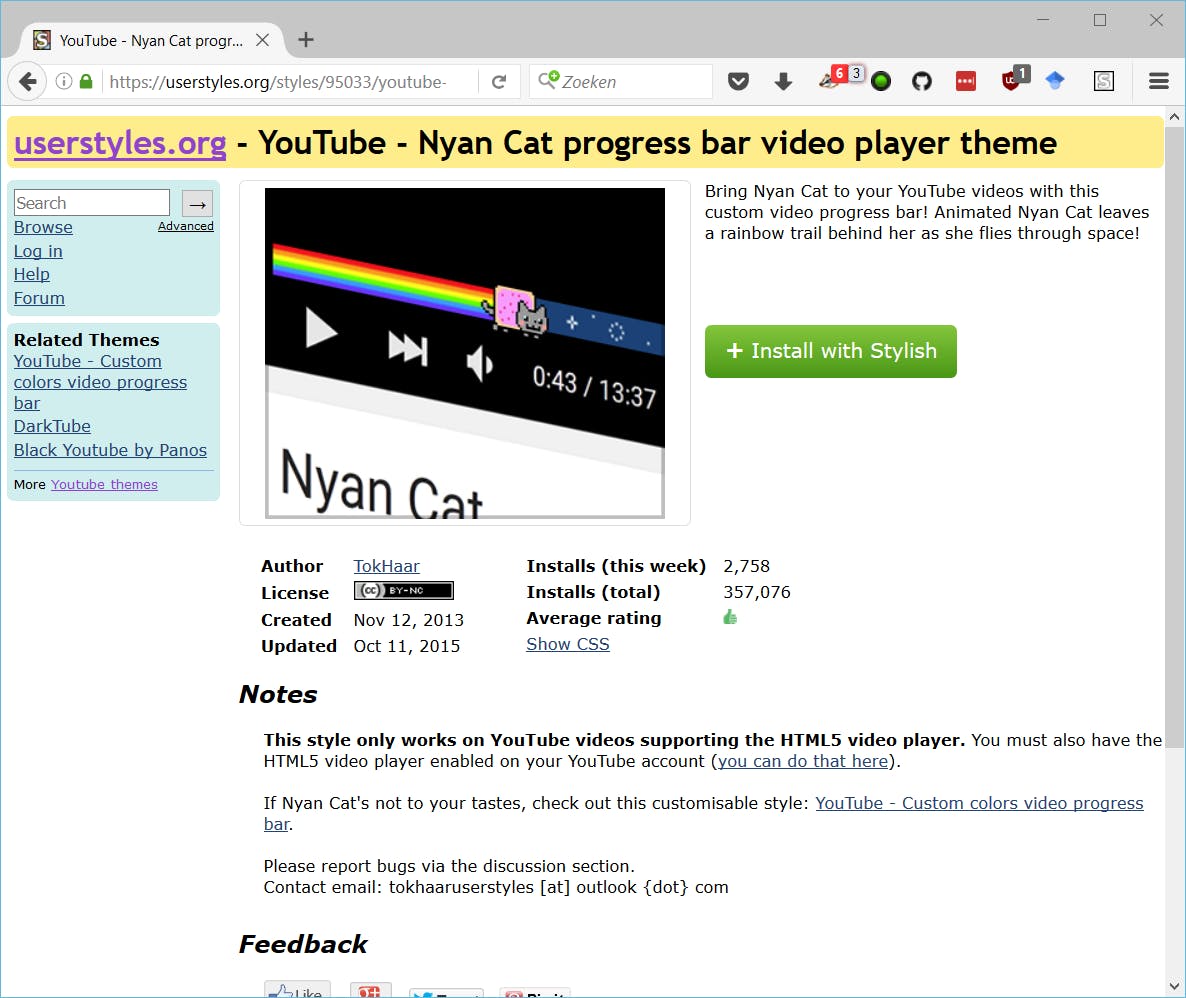
Task: Open the Firefox hamburger menu
Action: tap(1159, 81)
